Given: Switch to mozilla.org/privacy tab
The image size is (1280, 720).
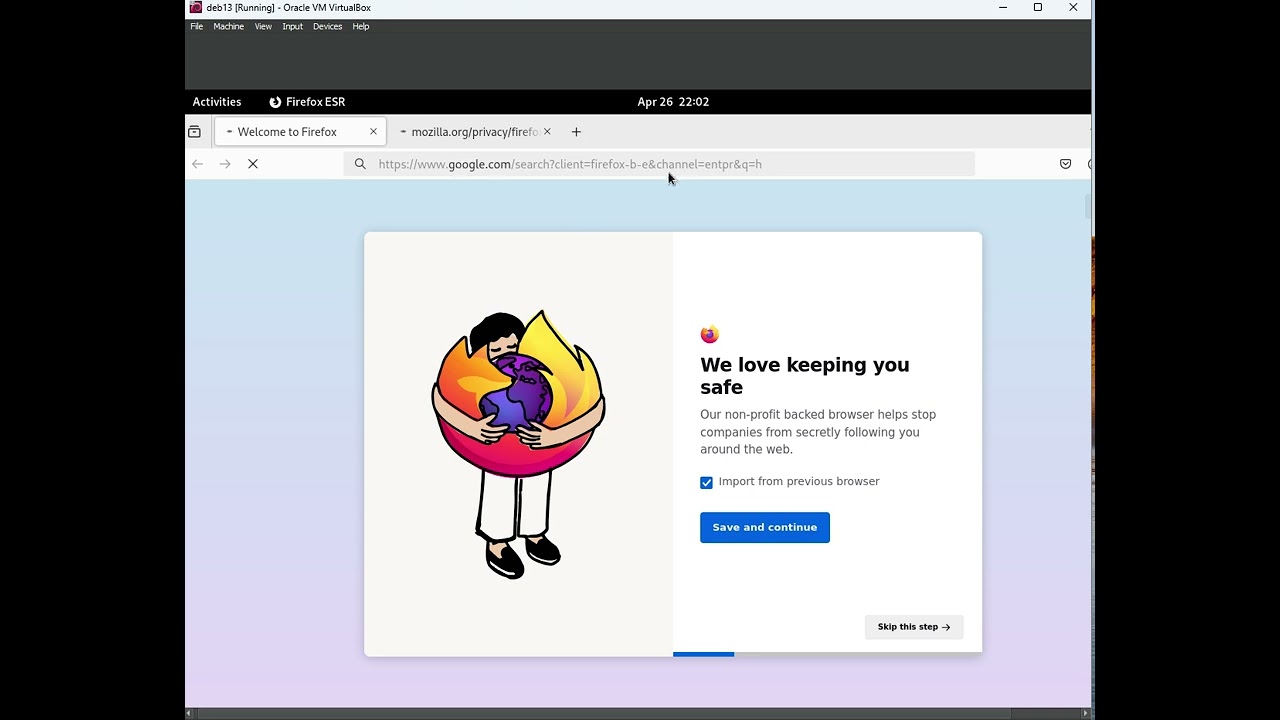Looking at the screenshot, I should tap(475, 132).
